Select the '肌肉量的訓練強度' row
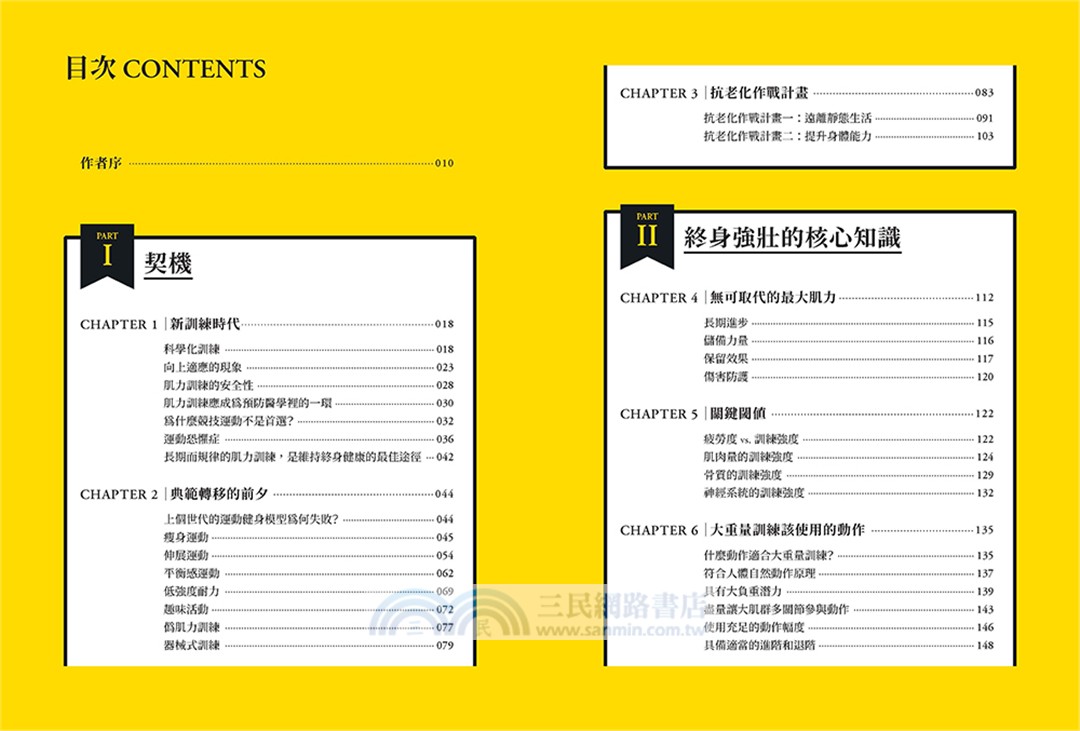The image size is (1080, 731). click(x=849, y=457)
